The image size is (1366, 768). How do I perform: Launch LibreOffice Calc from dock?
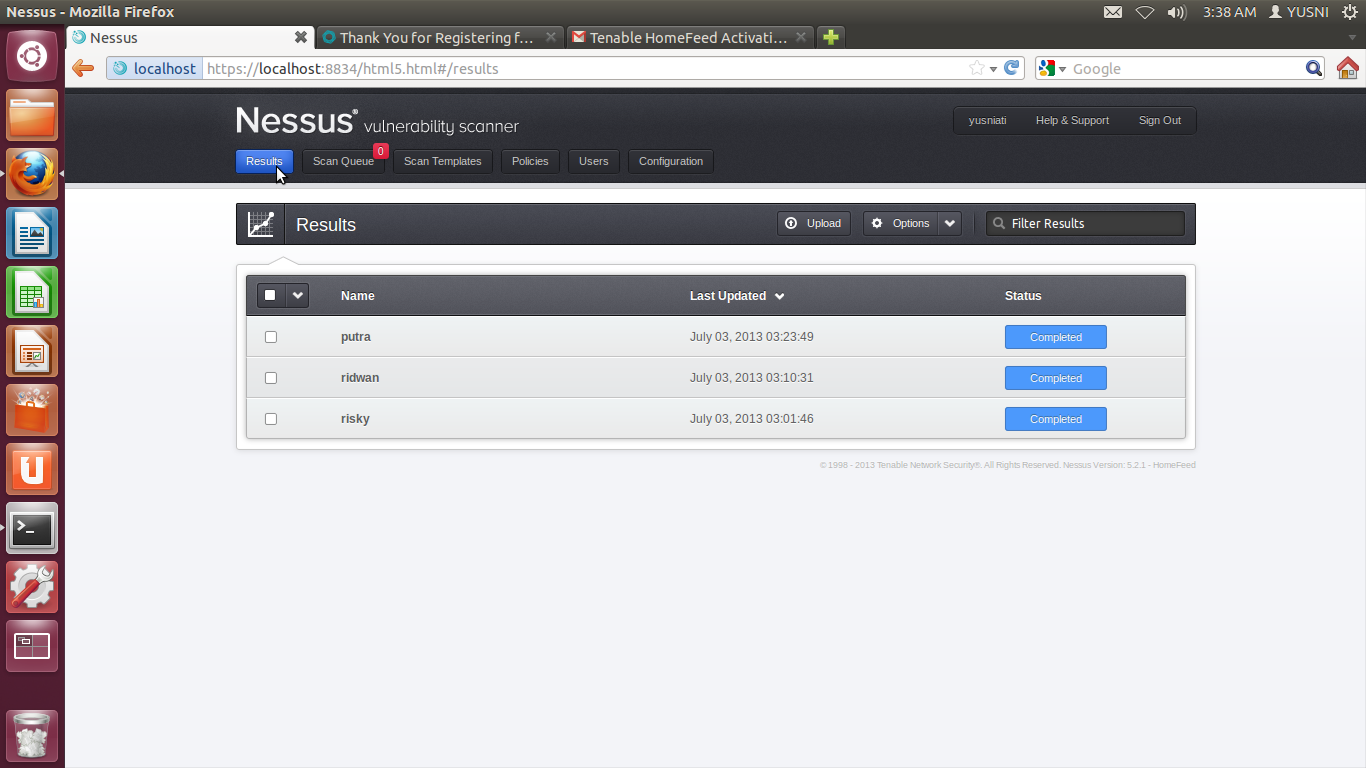click(32, 292)
